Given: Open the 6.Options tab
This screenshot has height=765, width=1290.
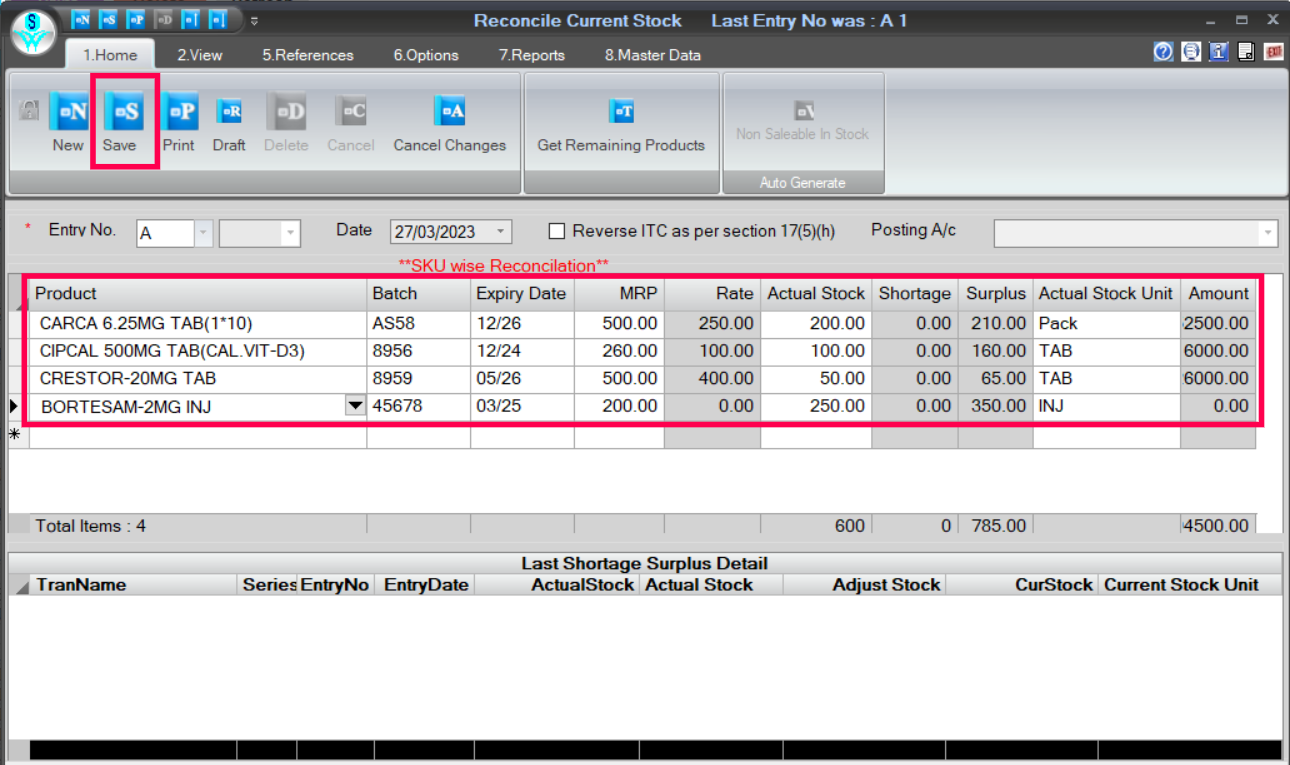Looking at the screenshot, I should [426, 55].
